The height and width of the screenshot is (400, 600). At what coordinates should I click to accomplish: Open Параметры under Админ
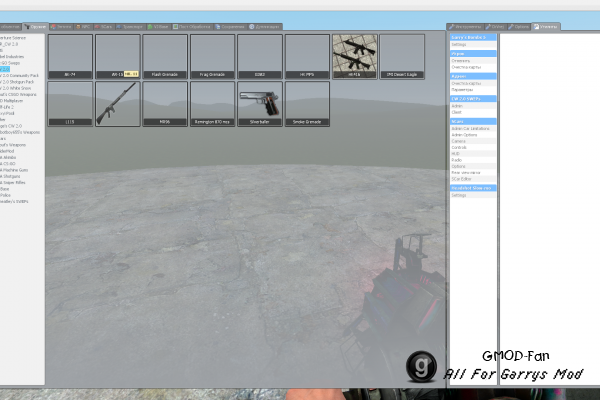pyautogui.click(x=473, y=90)
